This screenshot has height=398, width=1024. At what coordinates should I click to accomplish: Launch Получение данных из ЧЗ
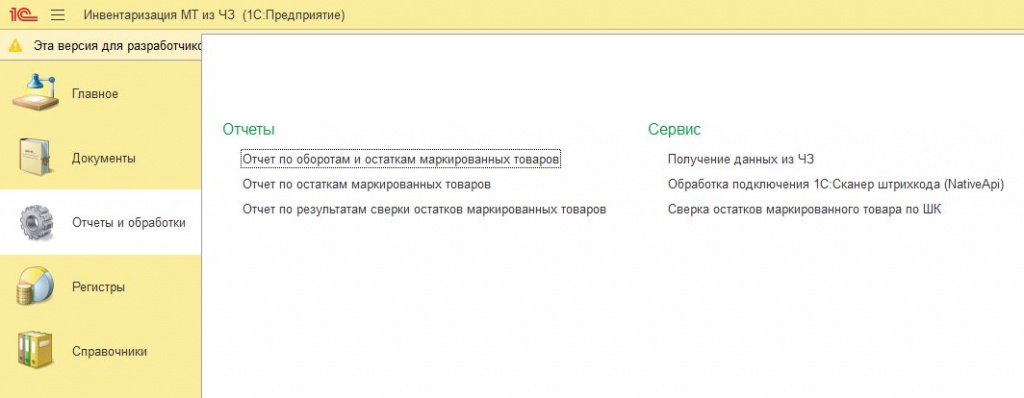(x=741, y=159)
